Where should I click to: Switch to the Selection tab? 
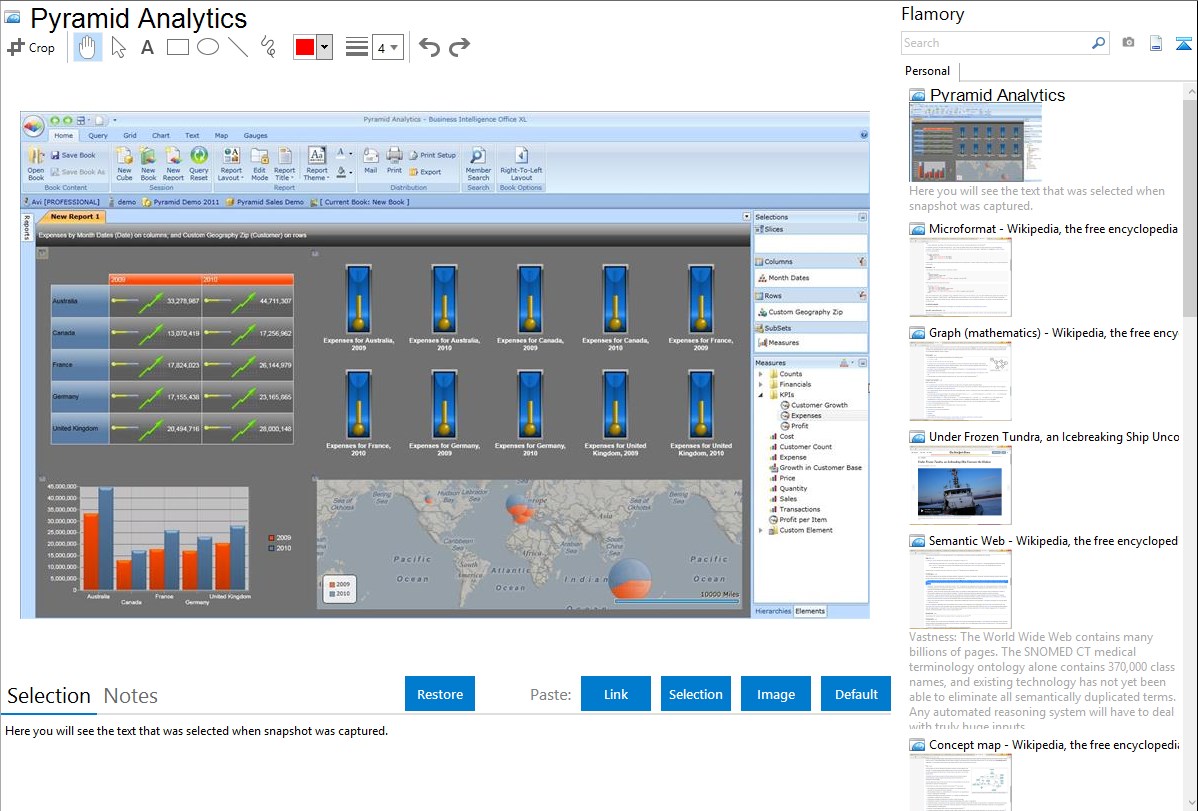(x=49, y=696)
